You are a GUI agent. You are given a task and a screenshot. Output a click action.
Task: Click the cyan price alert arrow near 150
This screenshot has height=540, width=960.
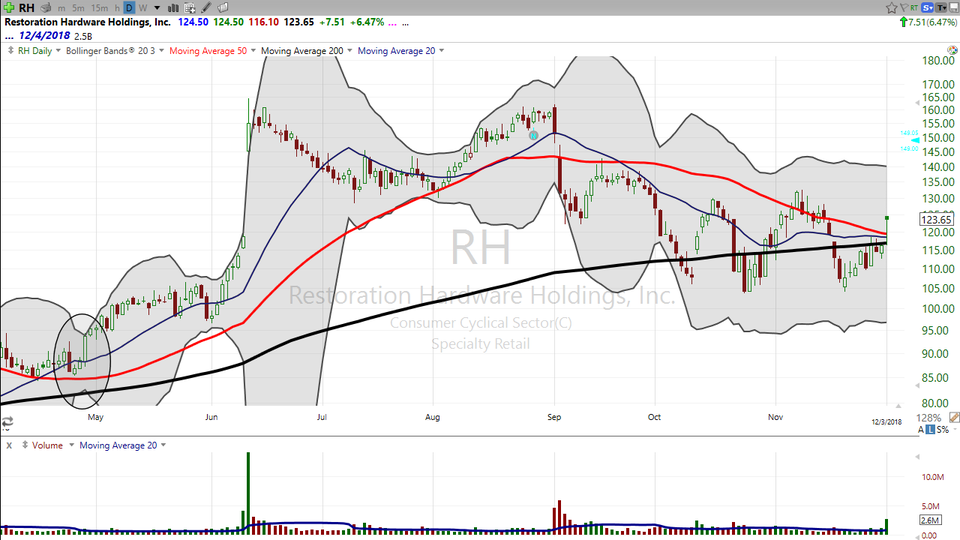click(x=915, y=140)
